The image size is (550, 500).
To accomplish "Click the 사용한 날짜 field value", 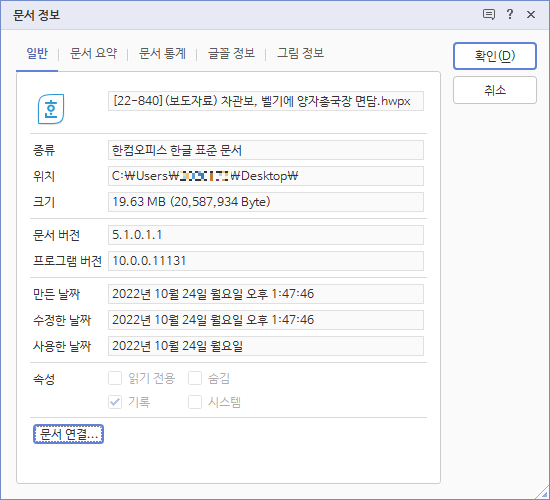I will [266, 346].
